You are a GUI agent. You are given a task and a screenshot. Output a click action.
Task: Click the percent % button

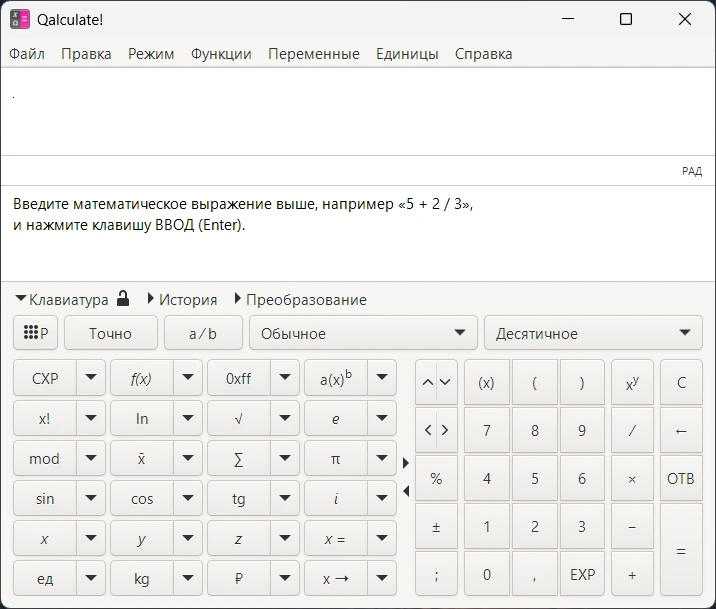(436, 478)
